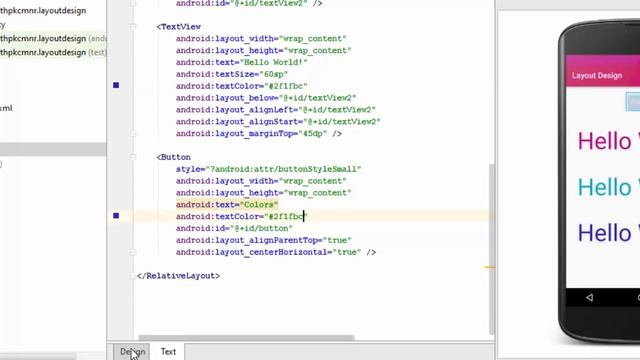Click the TextView opening tag

coord(179,27)
